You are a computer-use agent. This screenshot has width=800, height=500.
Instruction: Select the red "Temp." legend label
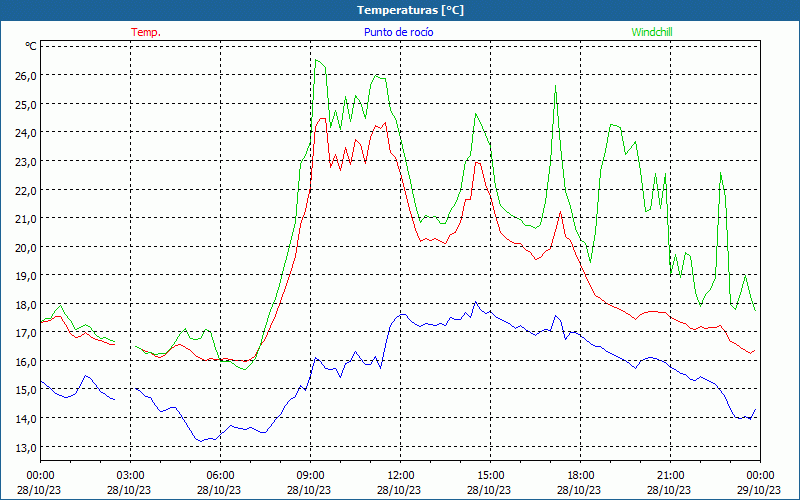(x=146, y=32)
